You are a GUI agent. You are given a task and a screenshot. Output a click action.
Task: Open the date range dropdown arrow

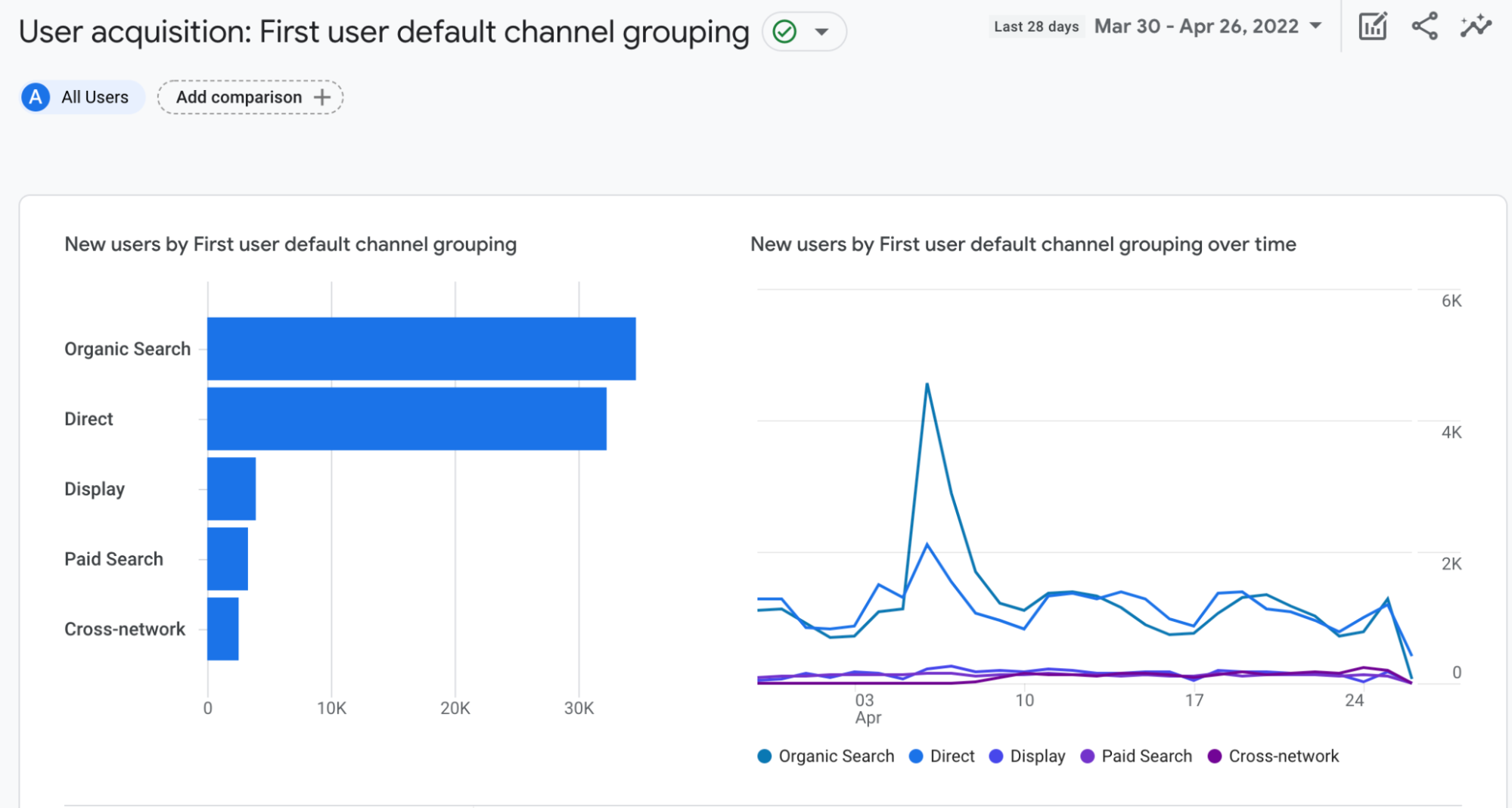[1316, 26]
